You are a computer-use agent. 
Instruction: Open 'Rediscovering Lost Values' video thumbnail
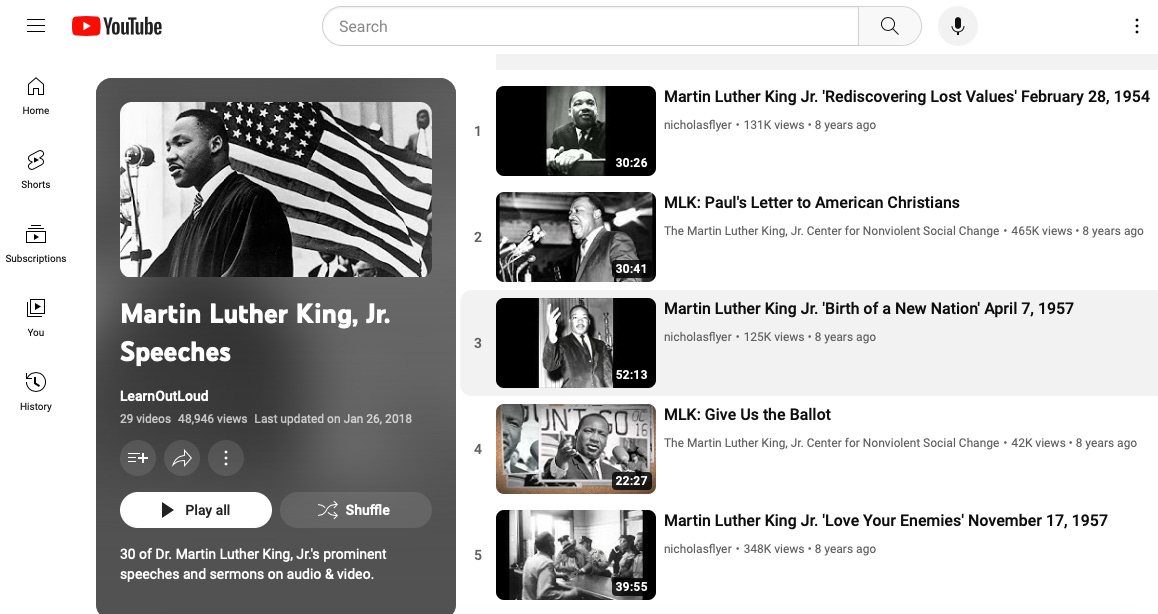click(x=576, y=131)
